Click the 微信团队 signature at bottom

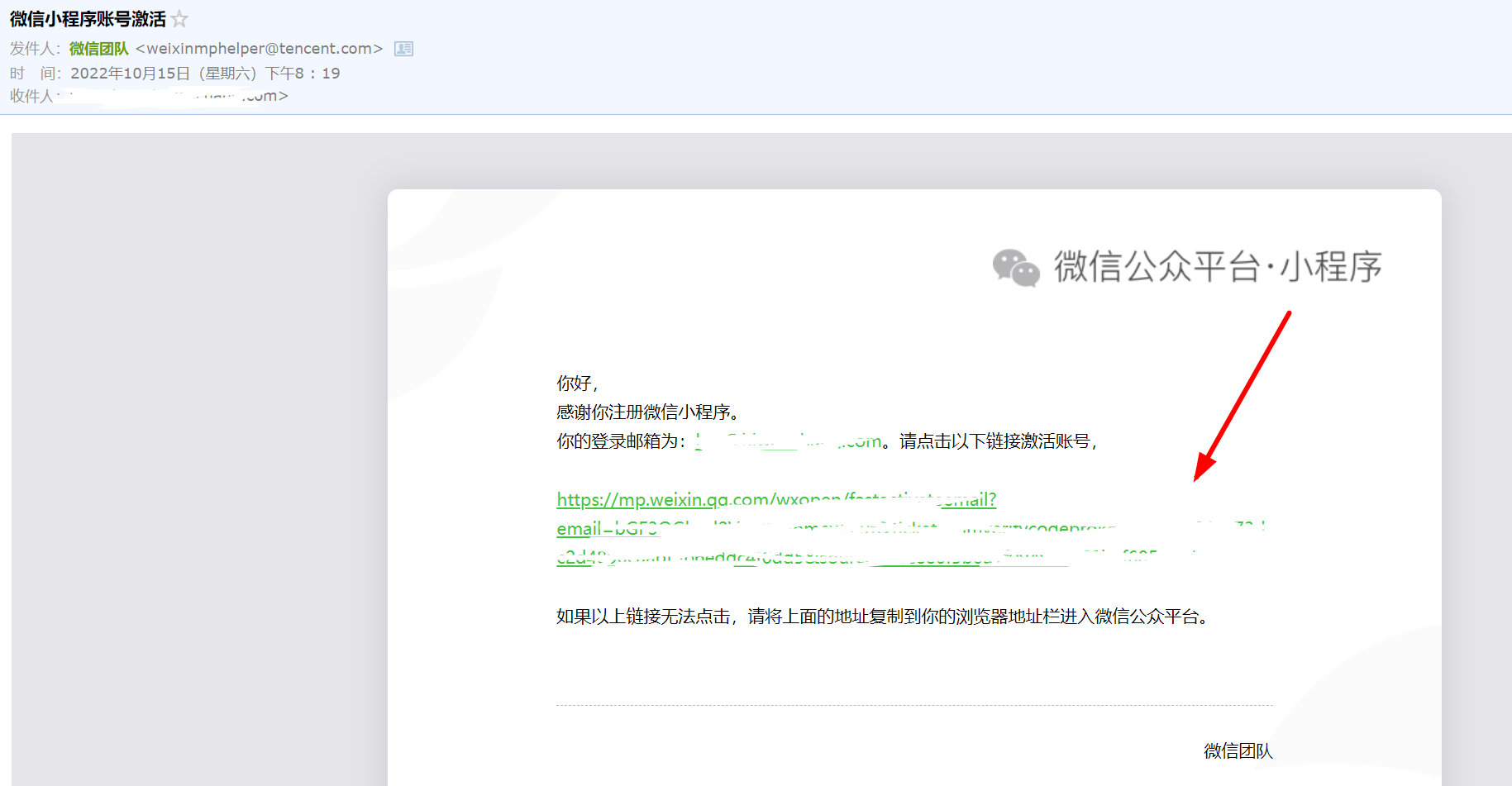pos(1238,750)
